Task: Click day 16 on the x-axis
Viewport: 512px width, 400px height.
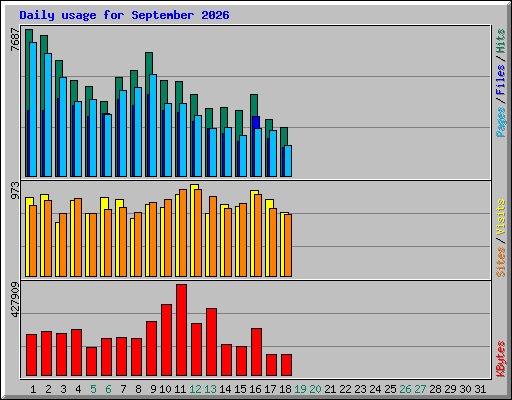Action: click(255, 389)
